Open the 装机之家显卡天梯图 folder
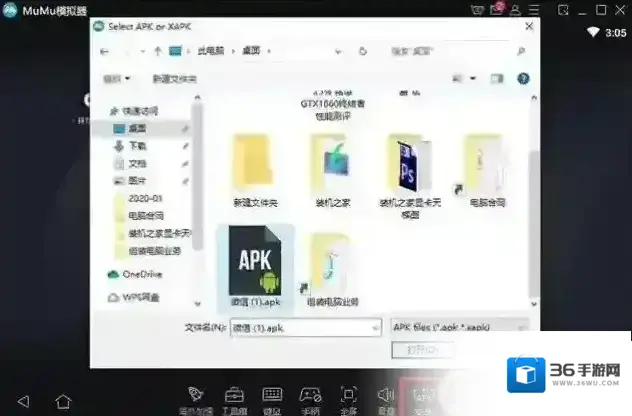The height and width of the screenshot is (416, 632). click(410, 177)
